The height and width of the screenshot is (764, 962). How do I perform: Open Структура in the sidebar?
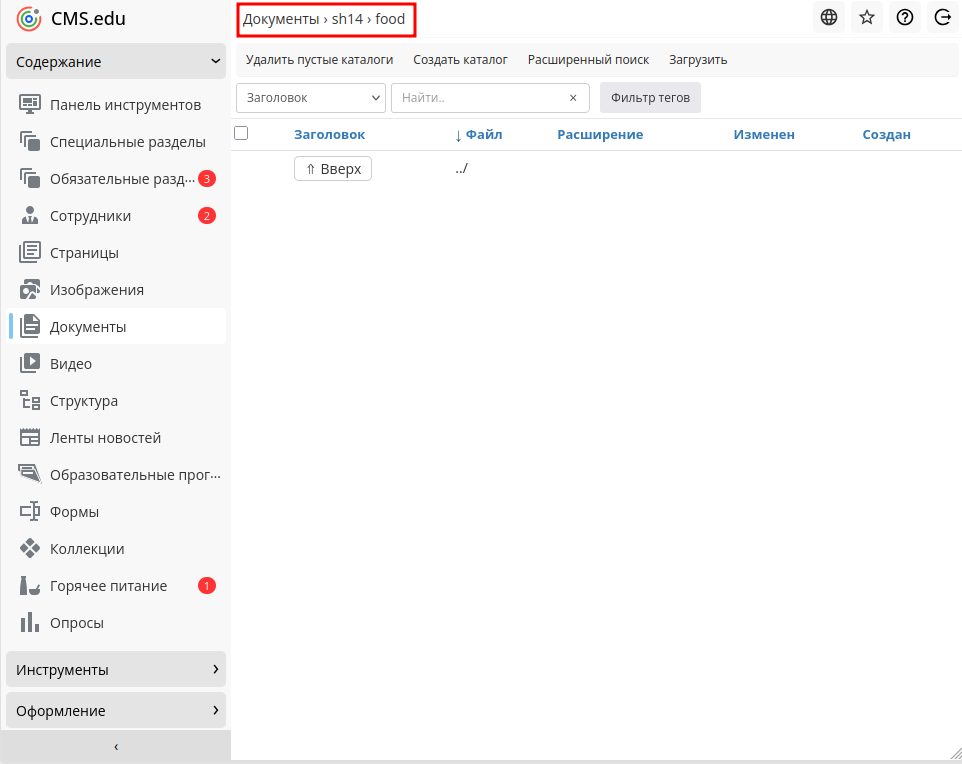(84, 401)
